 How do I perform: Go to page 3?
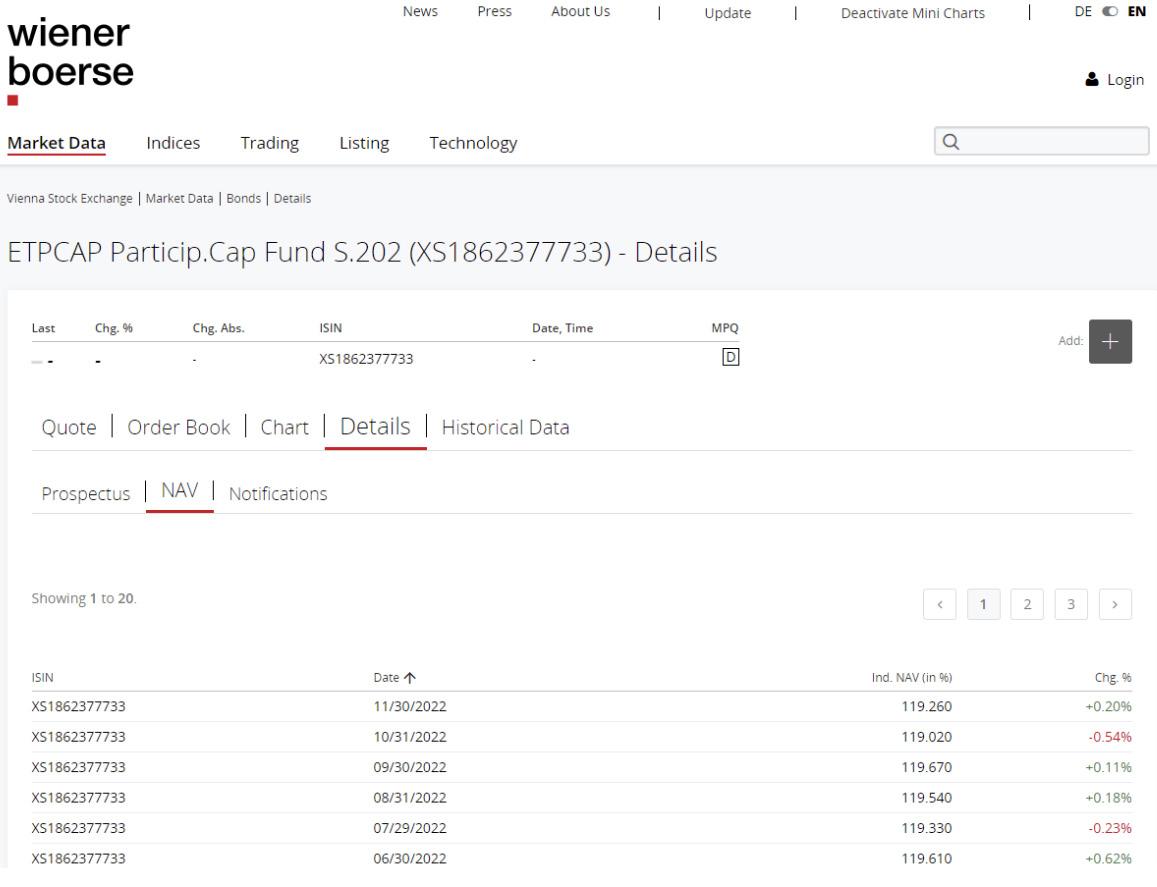coord(1071,604)
